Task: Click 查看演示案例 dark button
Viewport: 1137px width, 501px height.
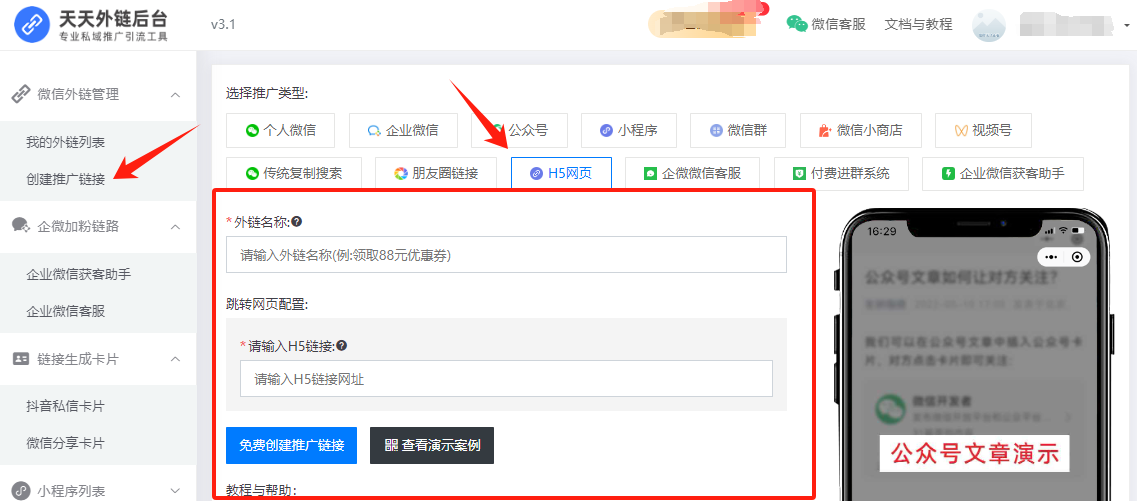Action: click(x=431, y=445)
